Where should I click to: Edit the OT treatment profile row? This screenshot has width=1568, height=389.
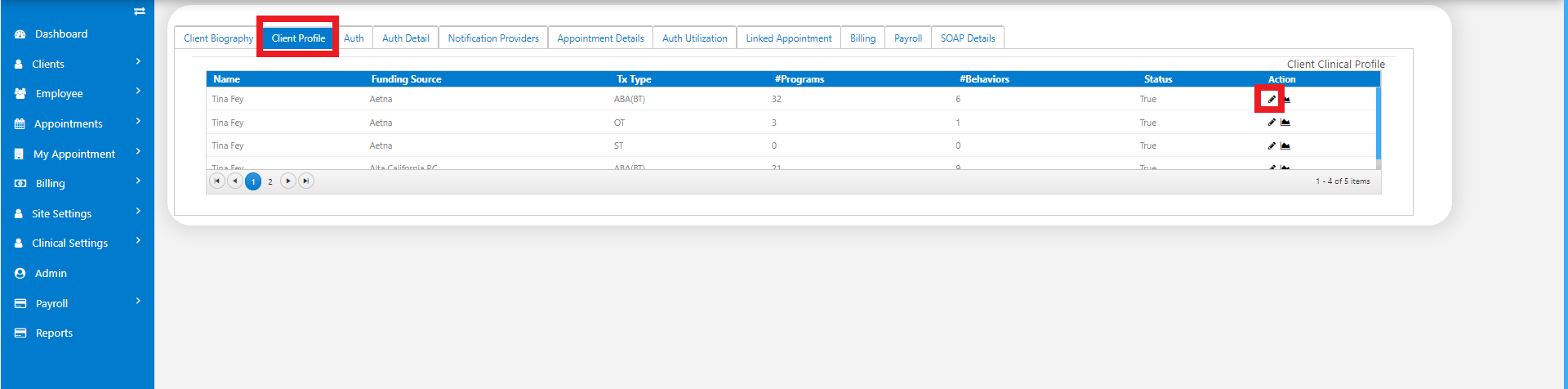(x=1272, y=123)
